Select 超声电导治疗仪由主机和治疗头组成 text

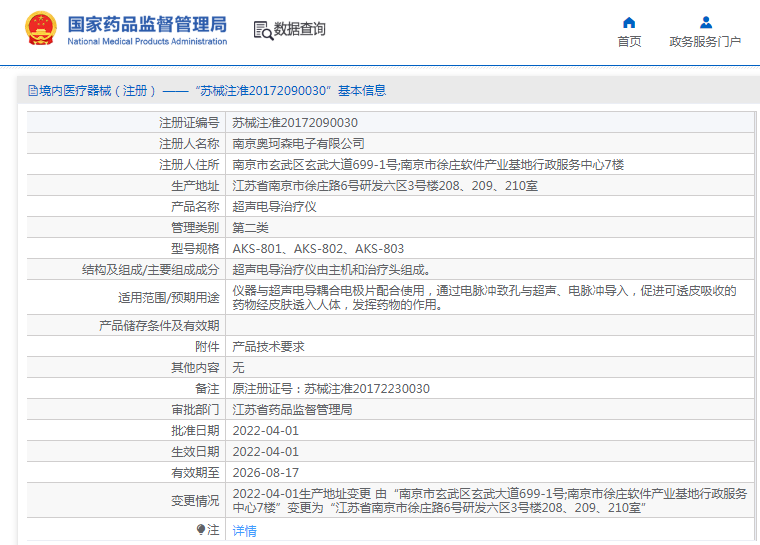click(332, 270)
